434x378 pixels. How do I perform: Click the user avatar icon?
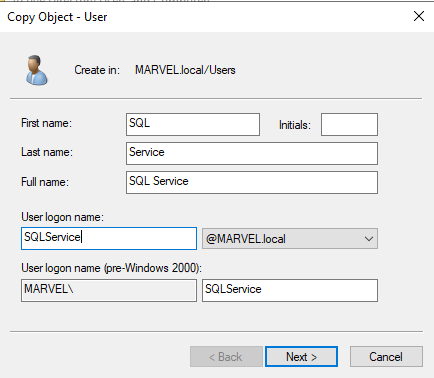point(37,70)
